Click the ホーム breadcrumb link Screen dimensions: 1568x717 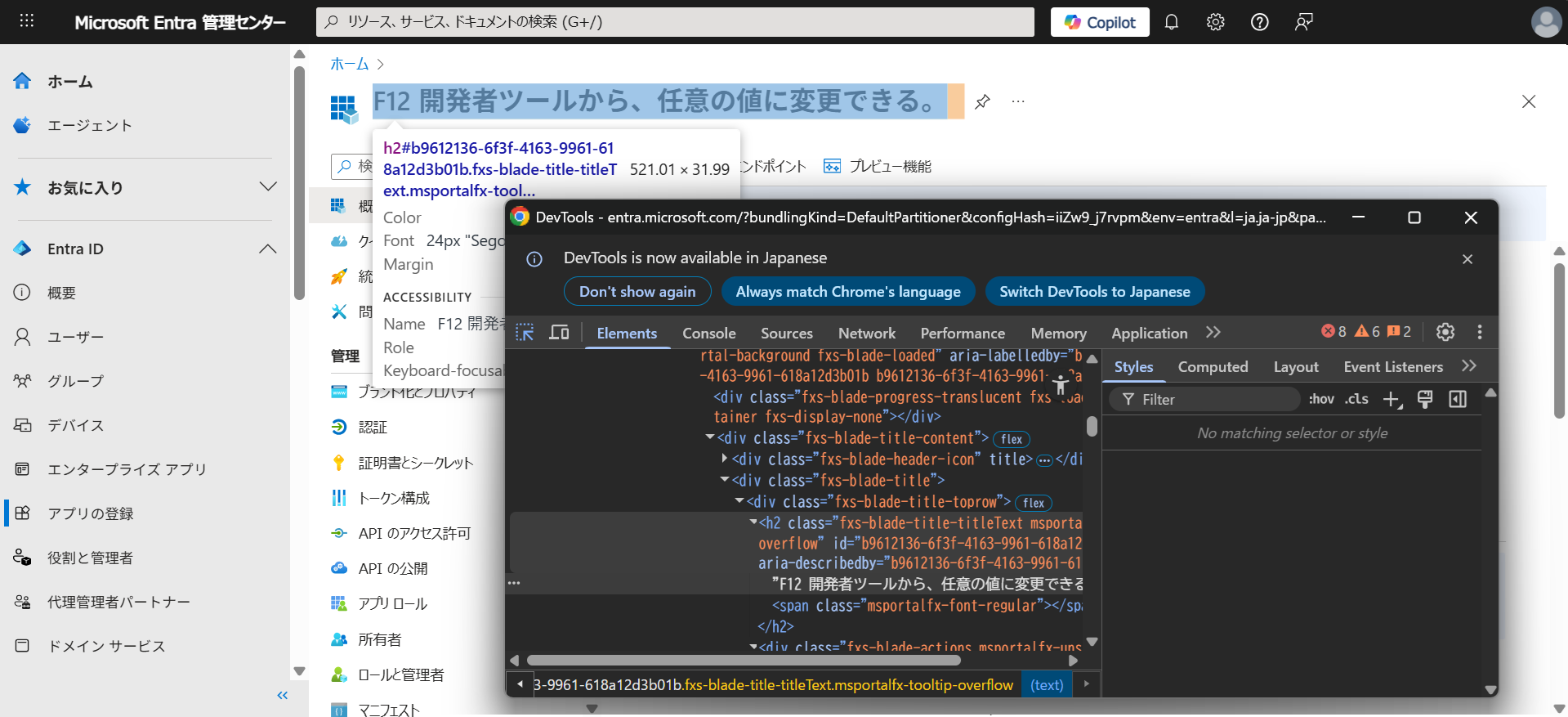point(349,64)
